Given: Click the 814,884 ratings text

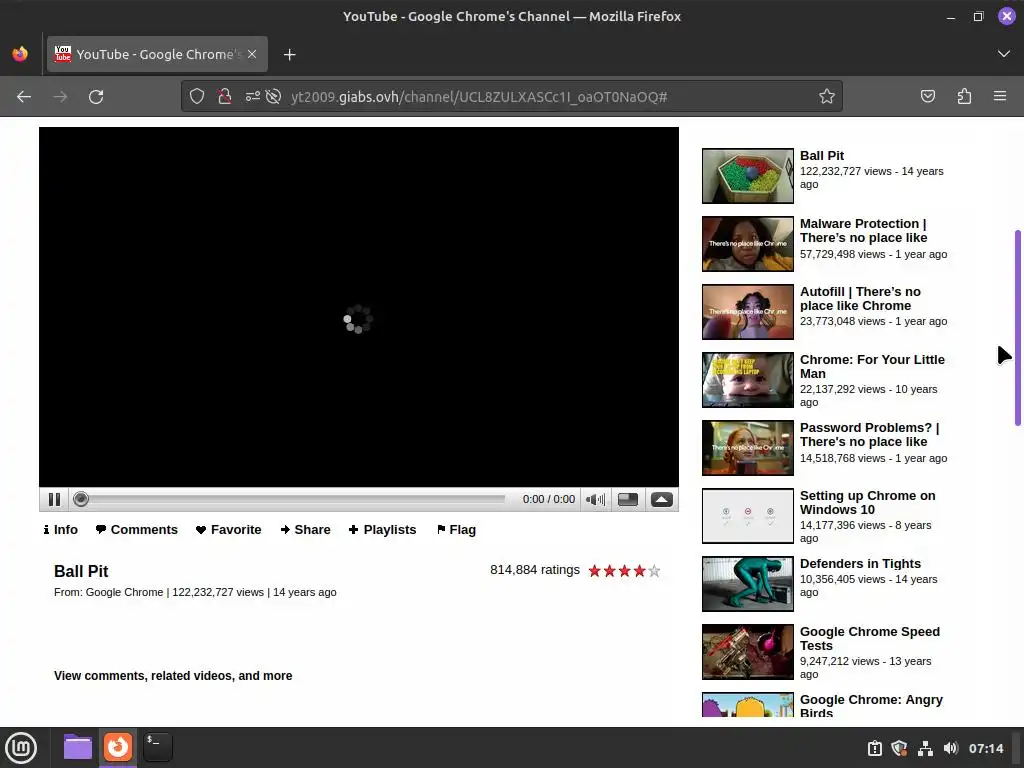Looking at the screenshot, I should pyautogui.click(x=535, y=570).
